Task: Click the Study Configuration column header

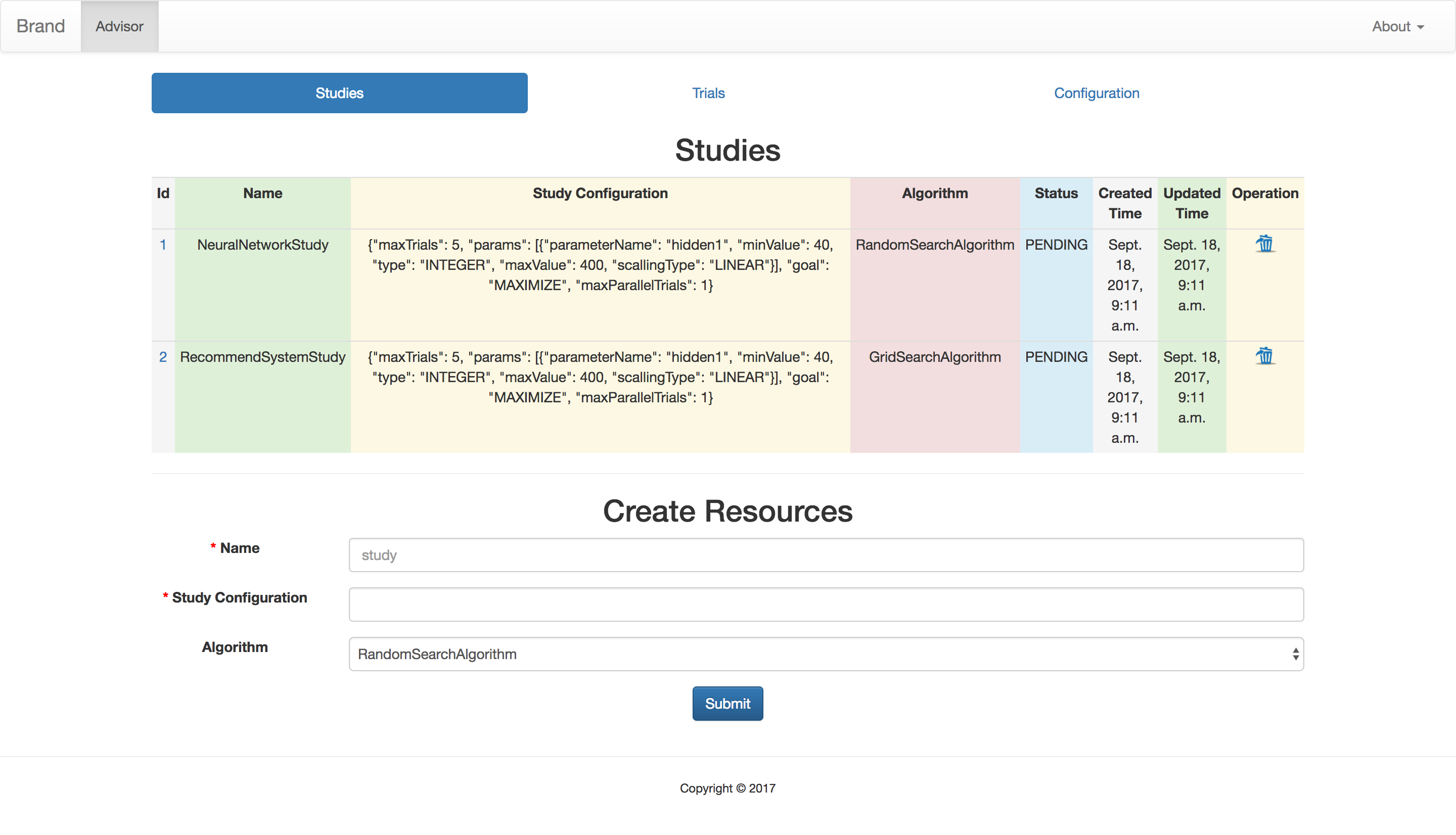Action: (600, 193)
